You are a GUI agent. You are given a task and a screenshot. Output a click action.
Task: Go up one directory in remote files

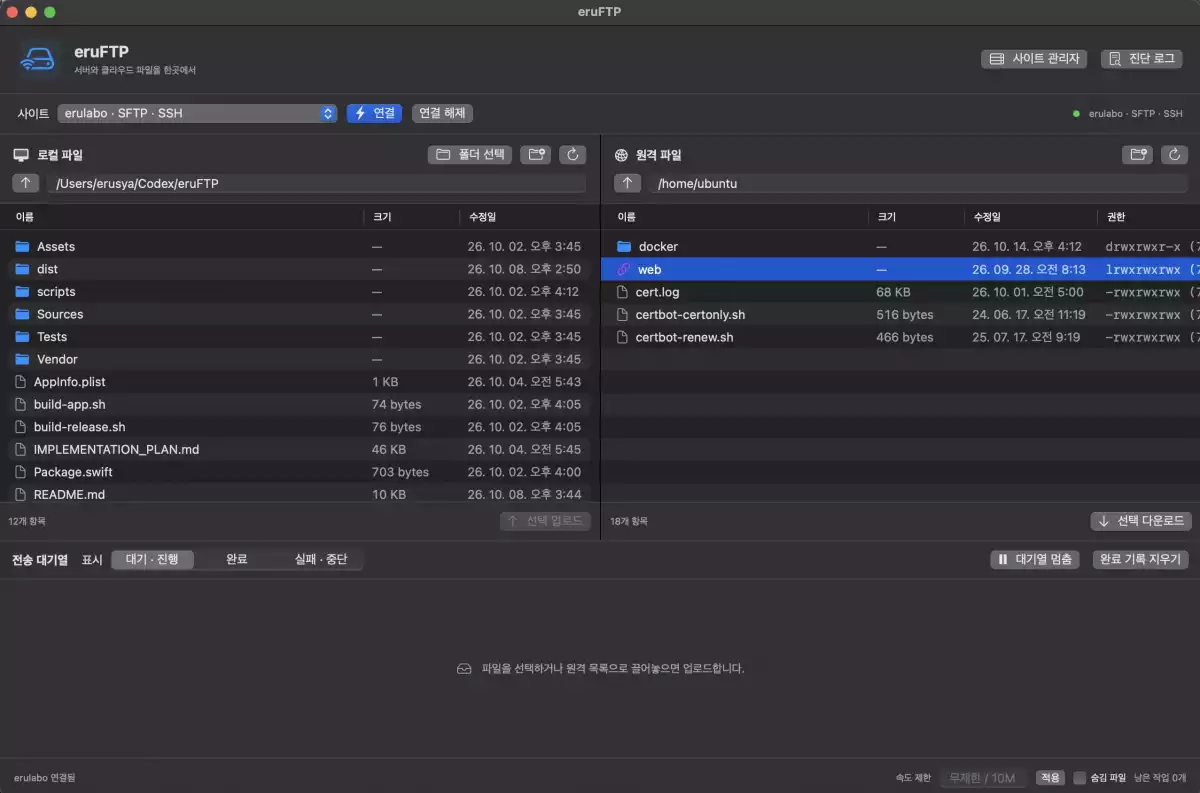627,183
